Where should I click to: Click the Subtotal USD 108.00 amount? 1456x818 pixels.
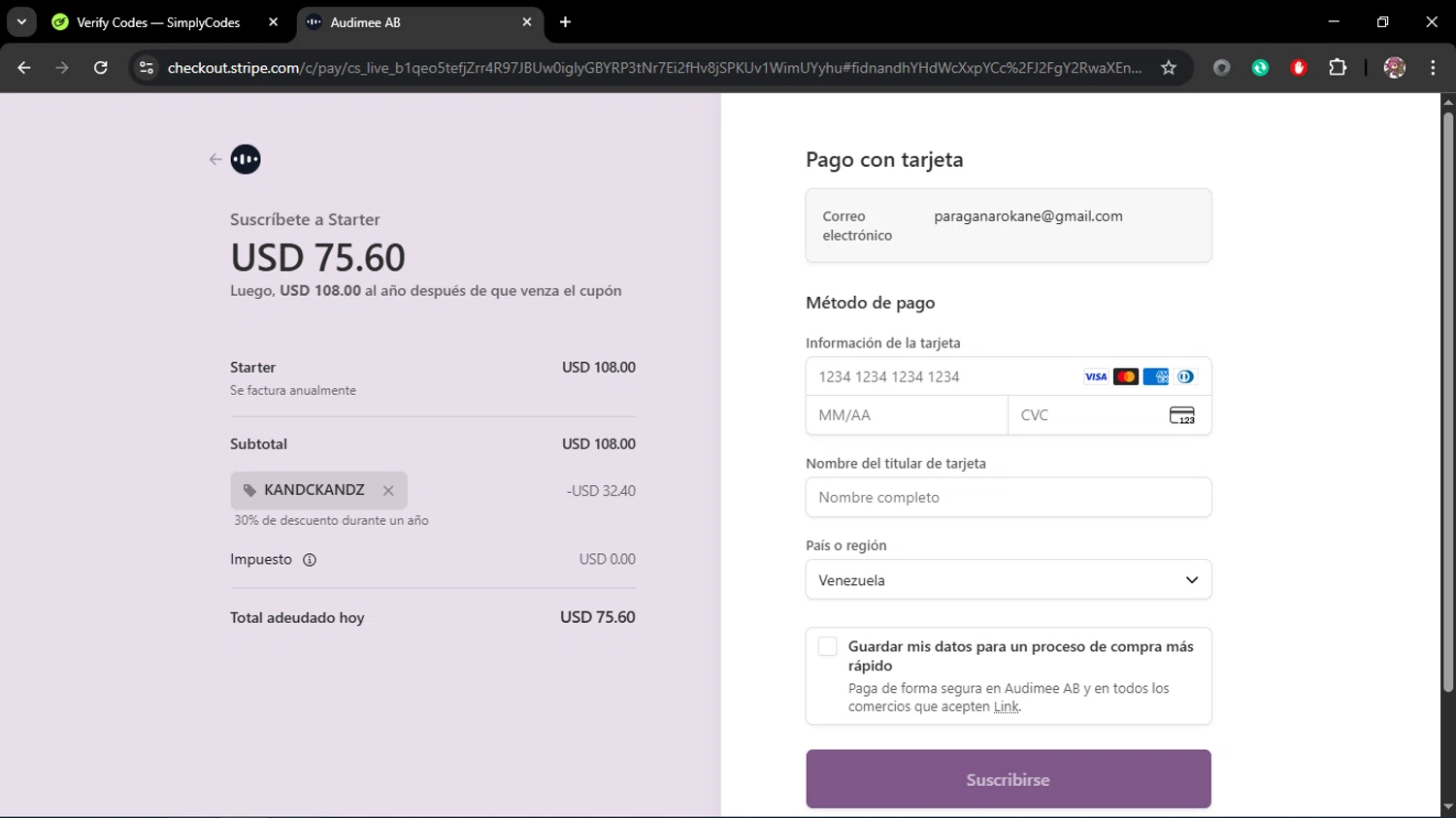(x=599, y=443)
